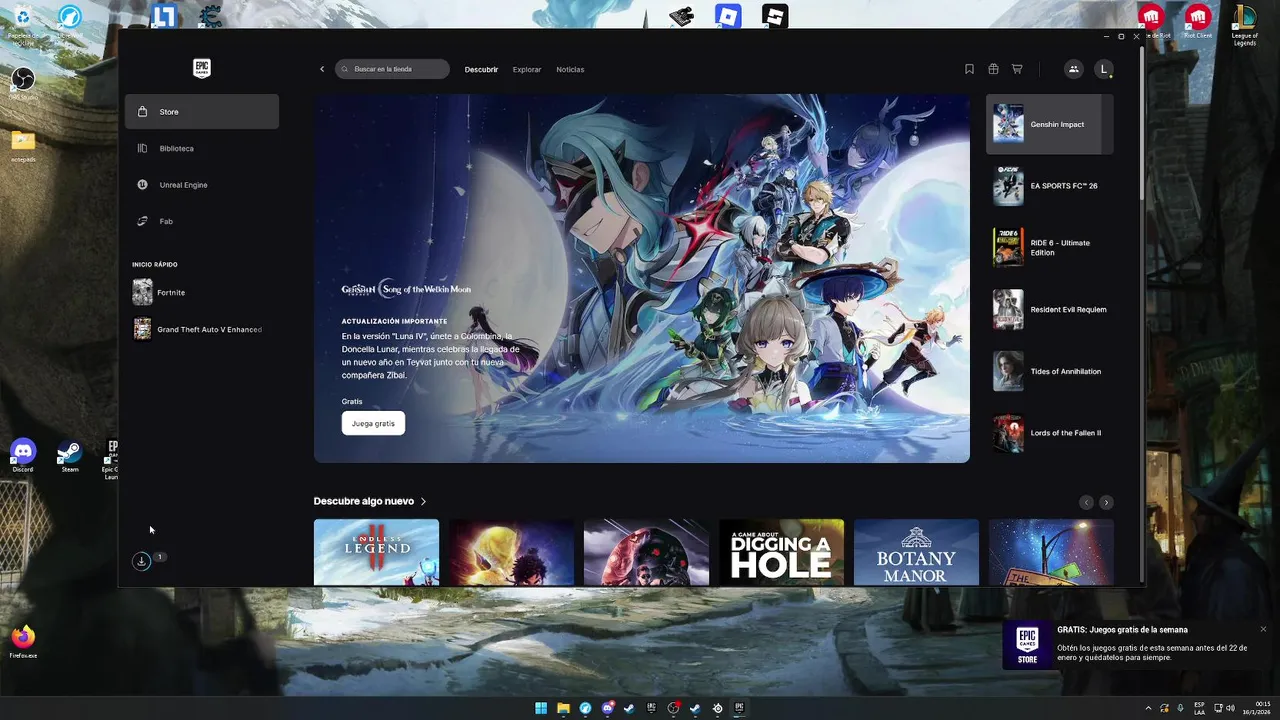Viewport: 1280px width, 720px height.
Task: Select the Explorar tab
Action: coord(527,69)
